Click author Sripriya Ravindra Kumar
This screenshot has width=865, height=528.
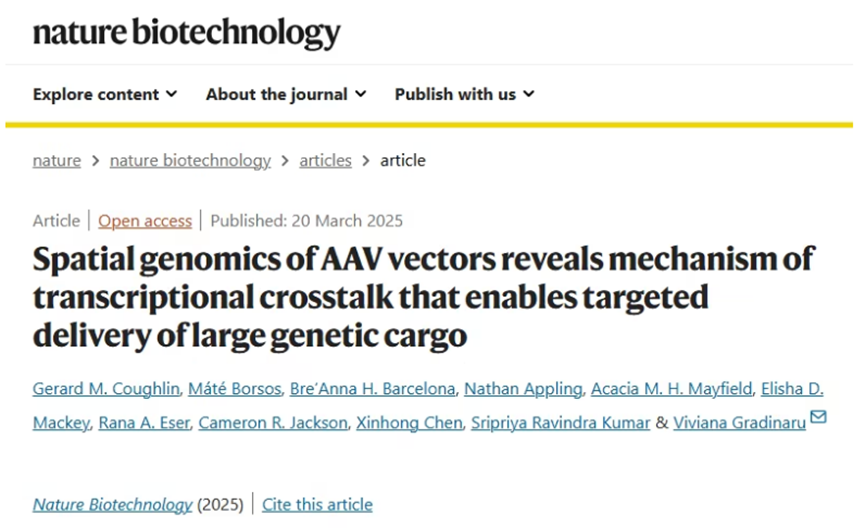(x=560, y=423)
